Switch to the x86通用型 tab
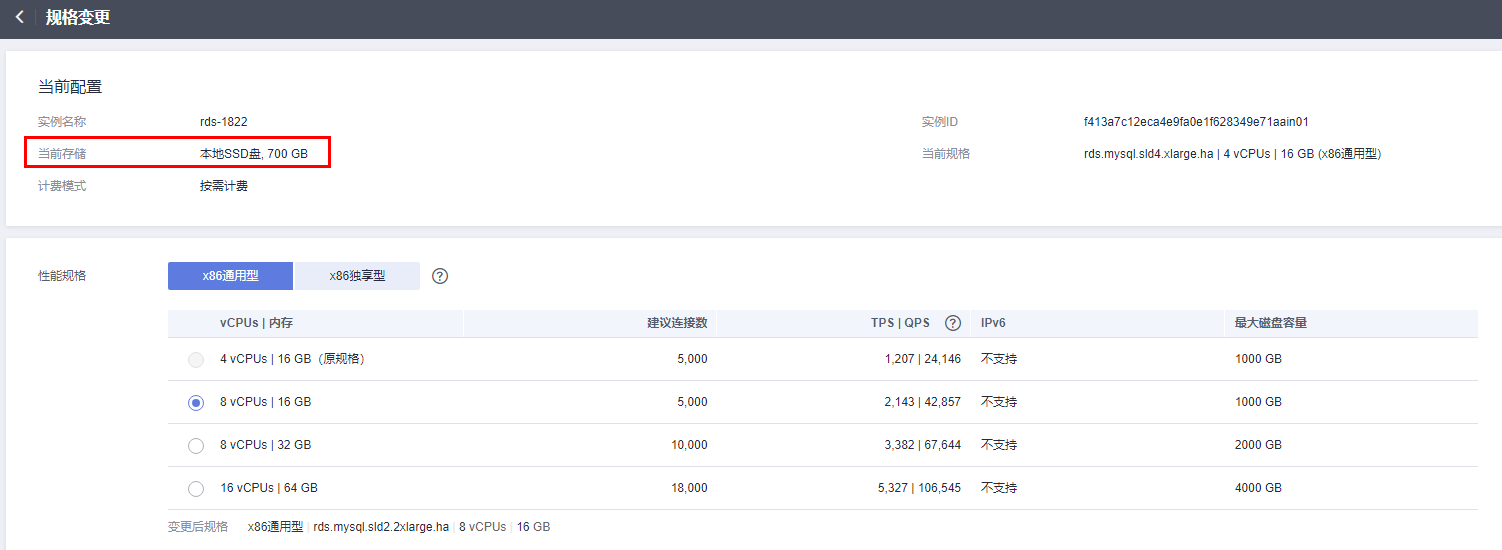 pos(230,276)
